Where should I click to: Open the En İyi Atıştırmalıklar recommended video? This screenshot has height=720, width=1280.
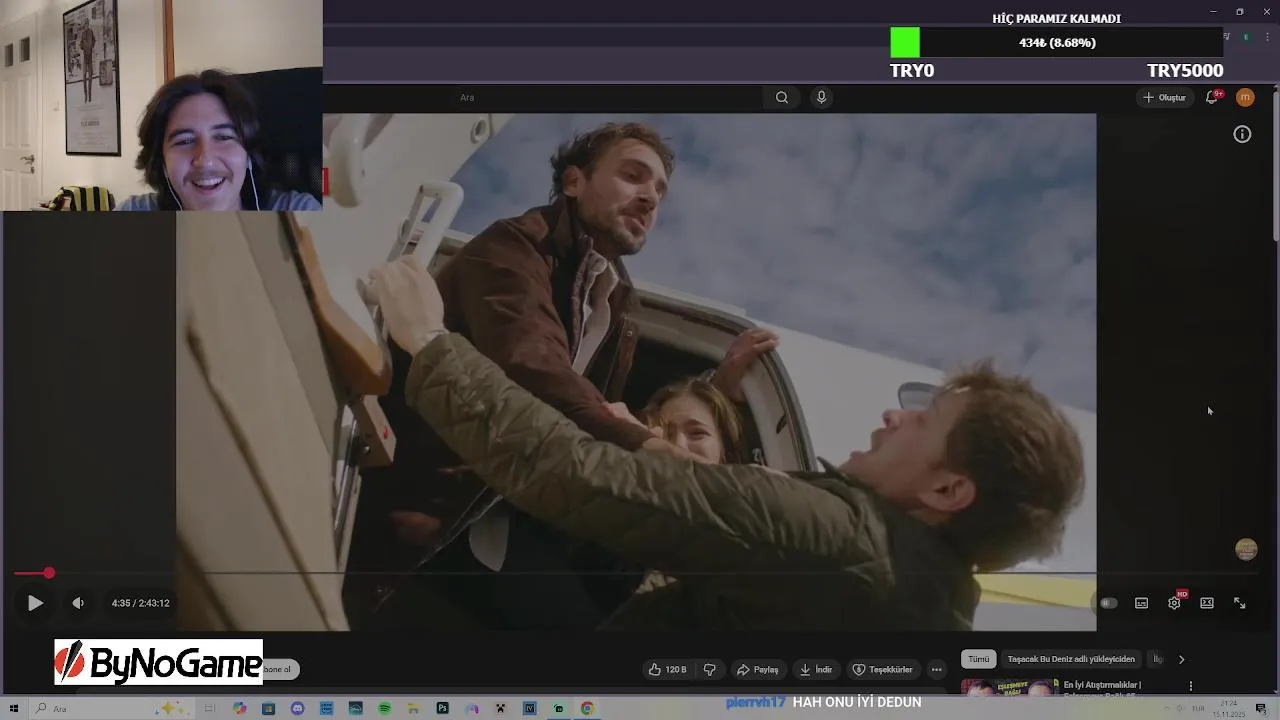click(1102, 685)
